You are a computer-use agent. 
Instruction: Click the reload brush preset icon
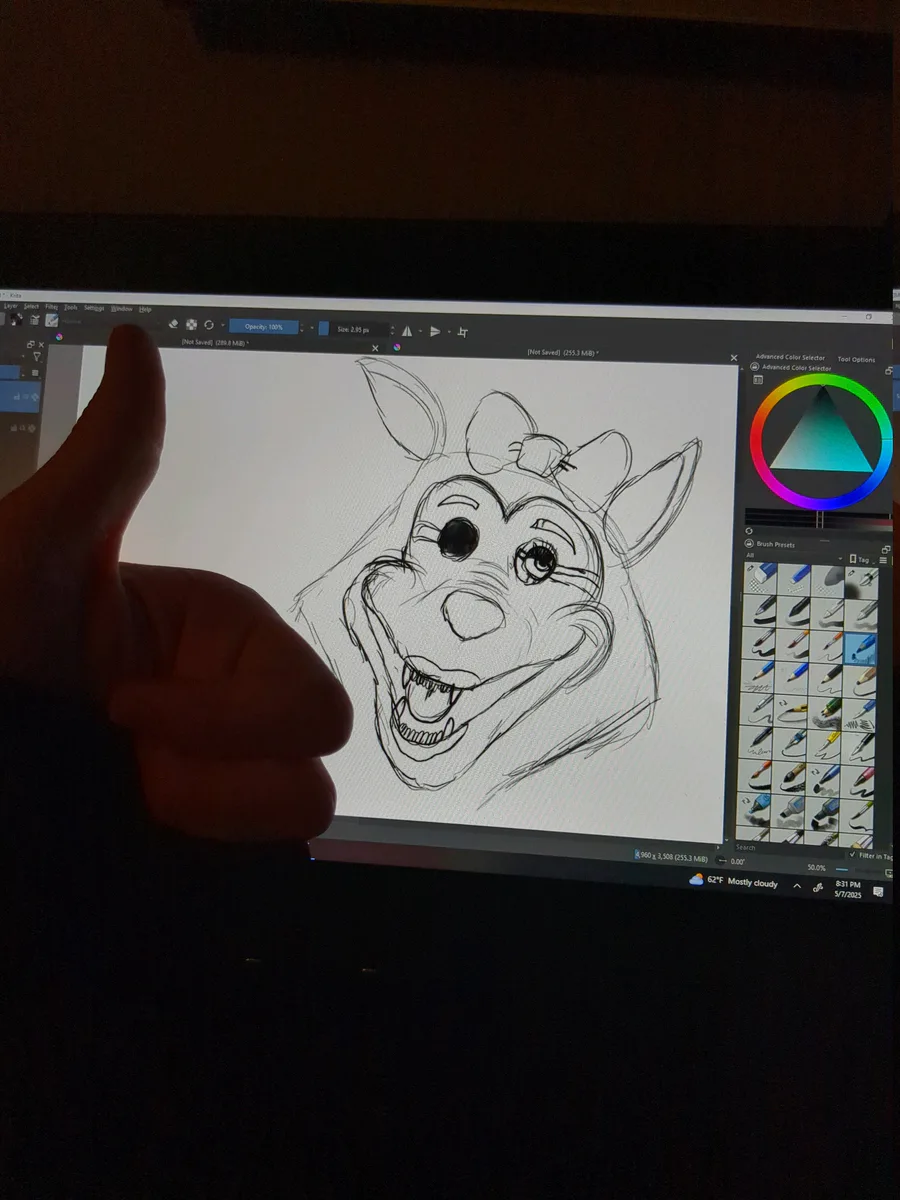(209, 326)
